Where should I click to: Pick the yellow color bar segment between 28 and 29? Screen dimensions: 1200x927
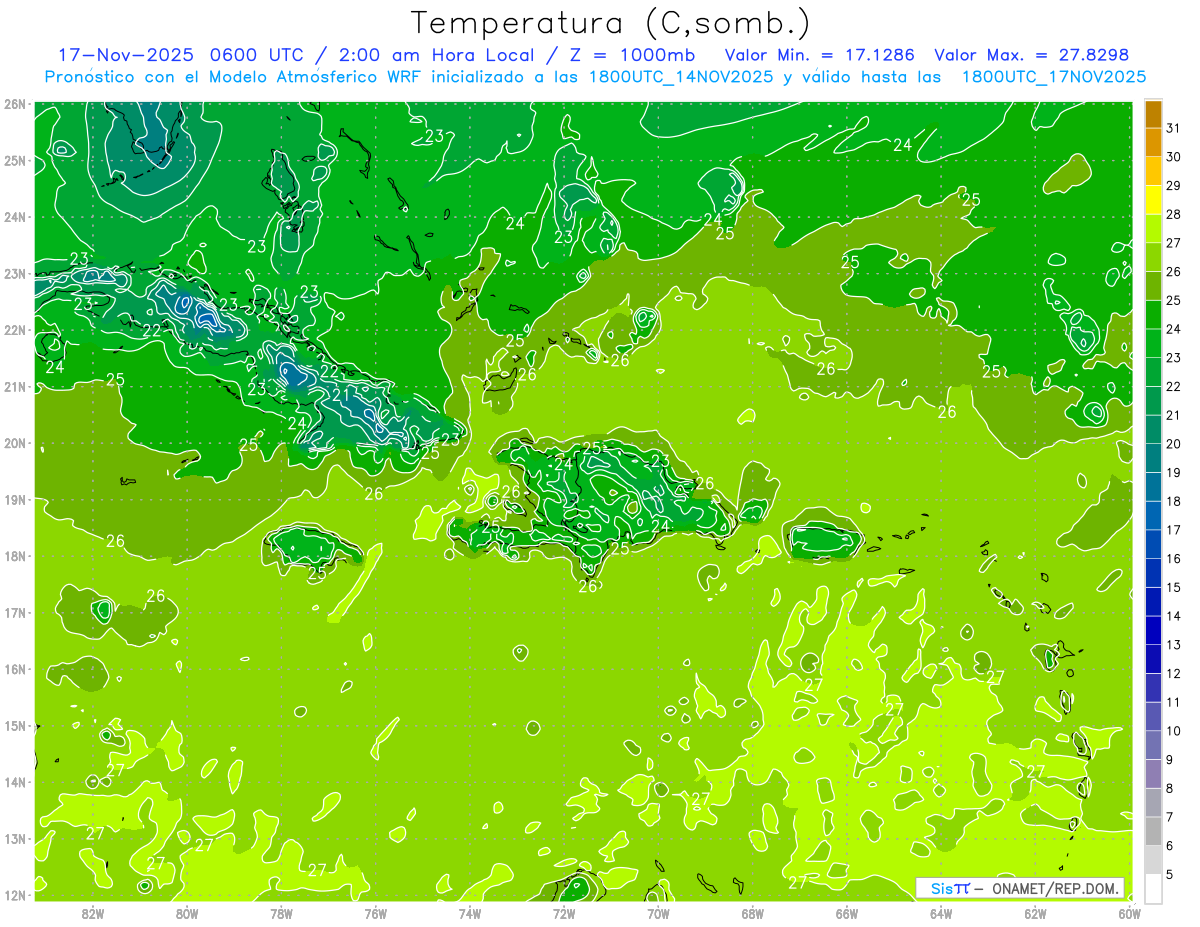(x=1153, y=200)
